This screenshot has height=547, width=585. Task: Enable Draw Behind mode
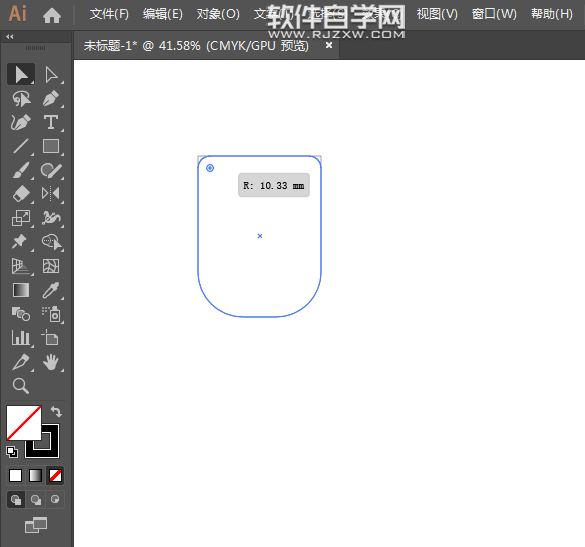click(x=36, y=500)
